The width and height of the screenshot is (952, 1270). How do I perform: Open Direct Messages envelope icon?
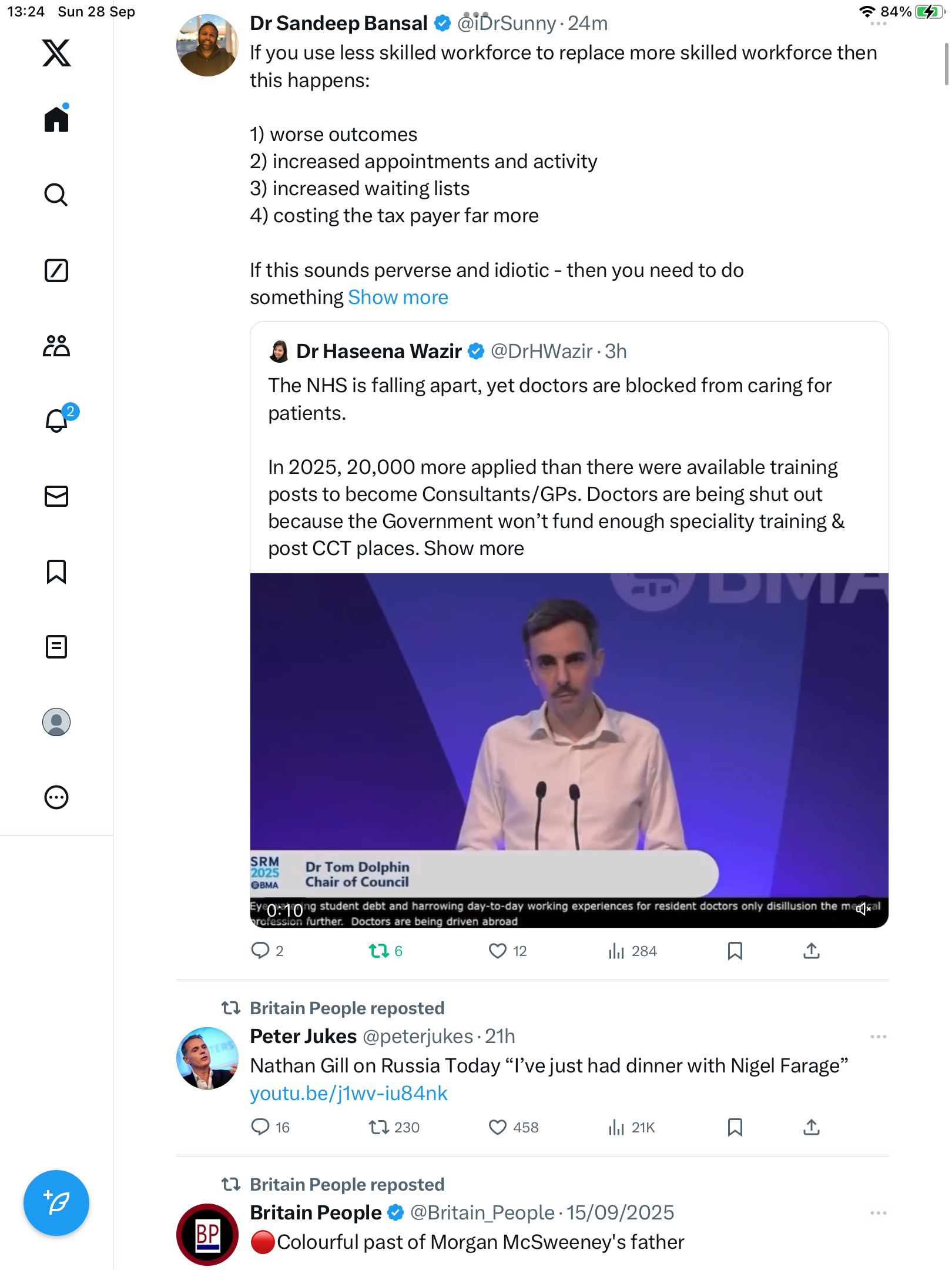coord(56,496)
